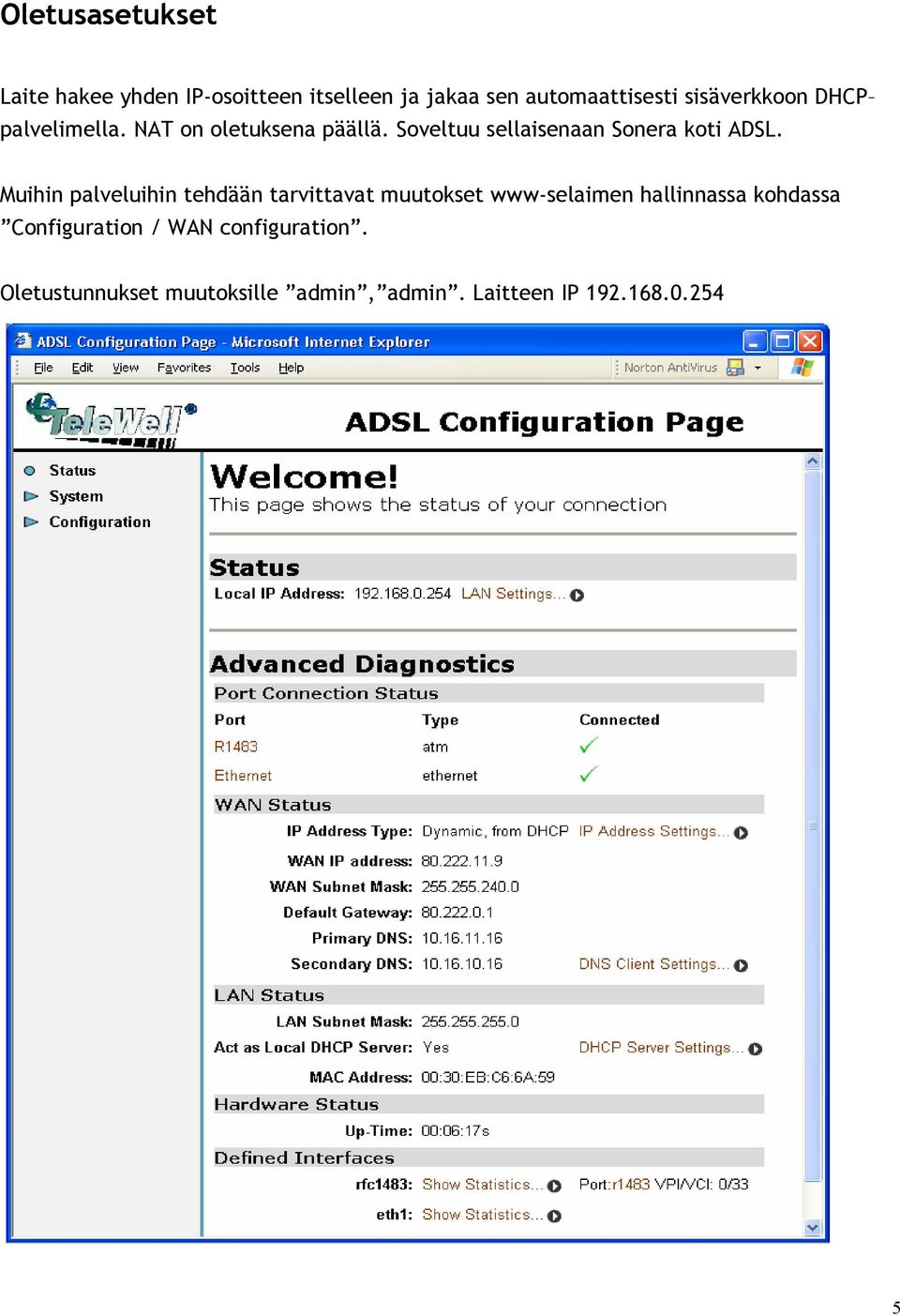Click the WAN Subnet Mask value 255.255.240.0
Viewport: 900px width, 1316px height.
point(471,887)
